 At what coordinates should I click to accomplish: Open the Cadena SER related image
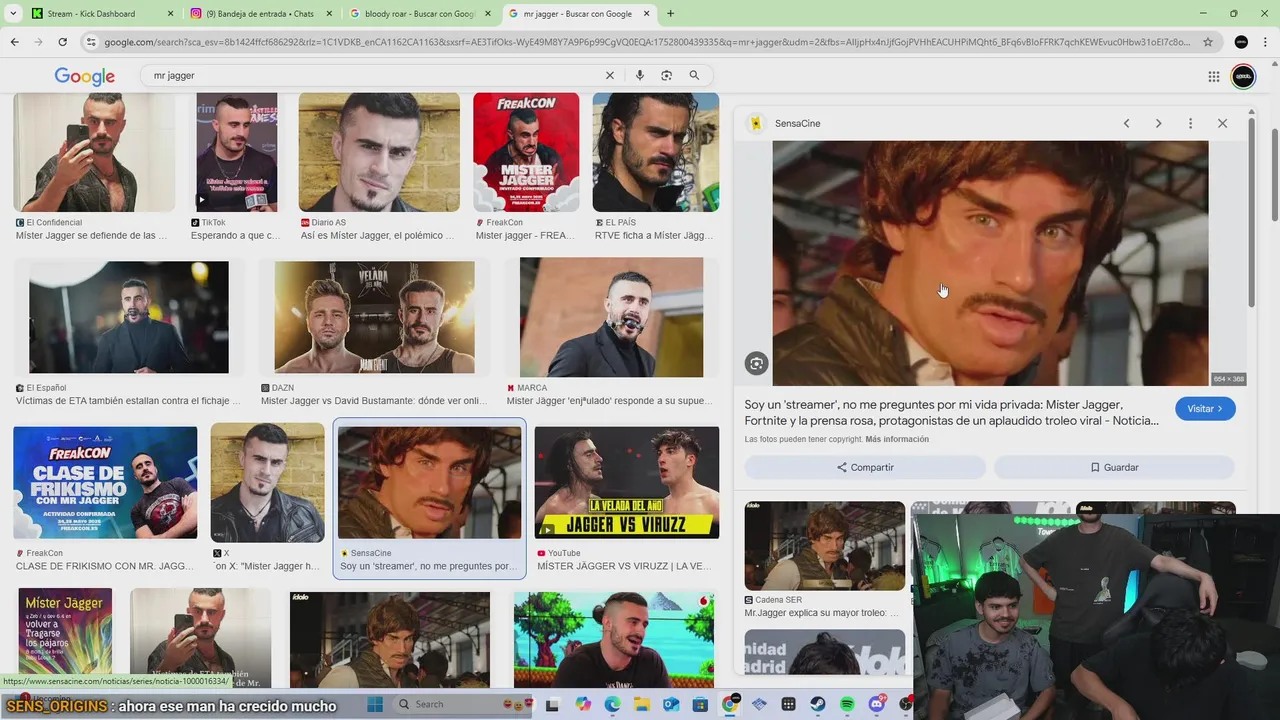point(824,546)
